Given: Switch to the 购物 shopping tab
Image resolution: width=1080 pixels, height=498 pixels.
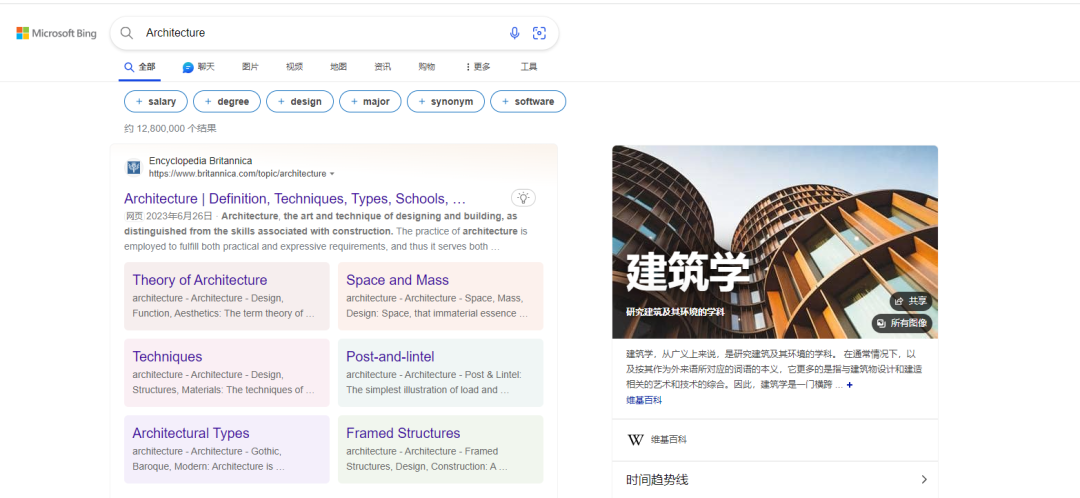Looking at the screenshot, I should 427,67.
